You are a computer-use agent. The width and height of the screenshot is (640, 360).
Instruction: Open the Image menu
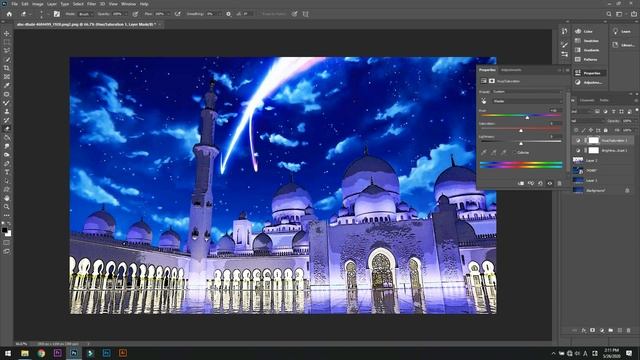pos(38,4)
